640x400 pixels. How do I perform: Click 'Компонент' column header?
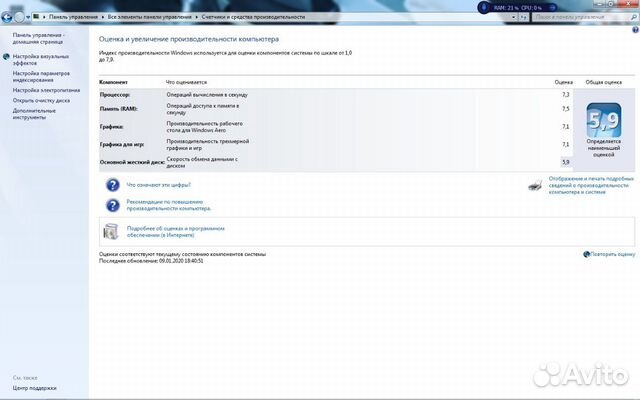(113, 82)
